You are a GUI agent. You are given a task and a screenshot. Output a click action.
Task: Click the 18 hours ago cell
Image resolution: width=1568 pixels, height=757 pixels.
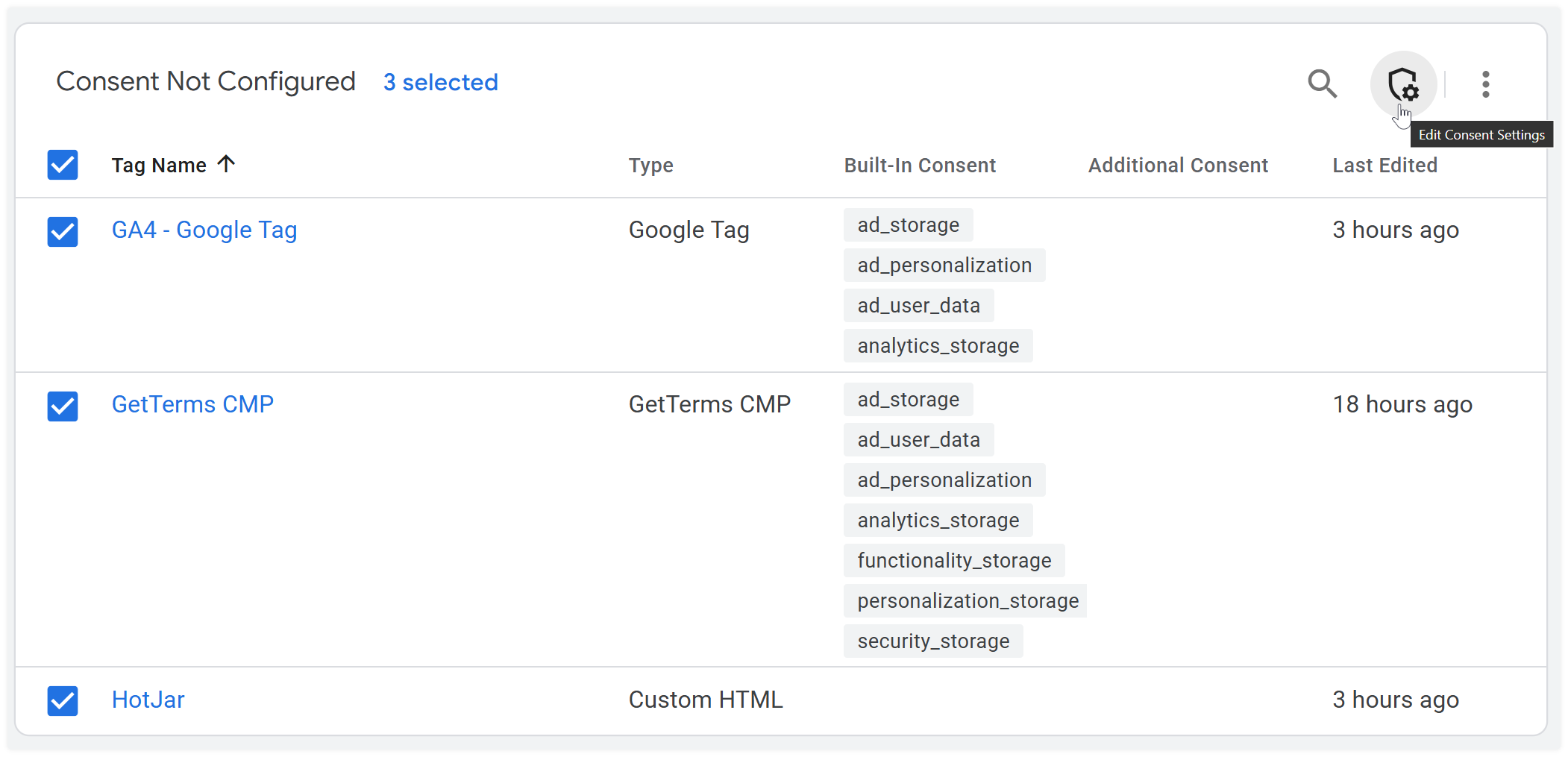(x=1402, y=404)
